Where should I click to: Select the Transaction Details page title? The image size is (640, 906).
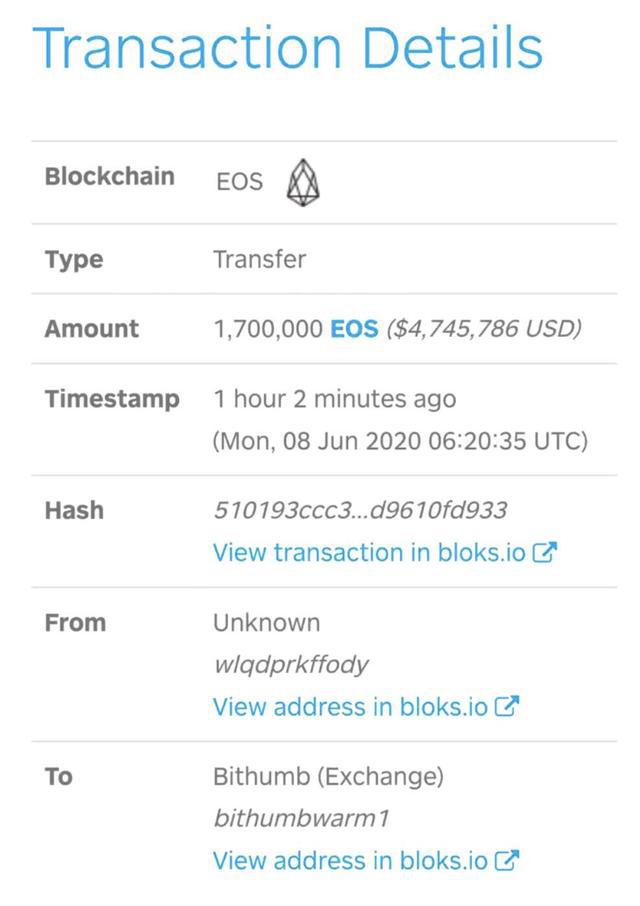[x=289, y=45]
